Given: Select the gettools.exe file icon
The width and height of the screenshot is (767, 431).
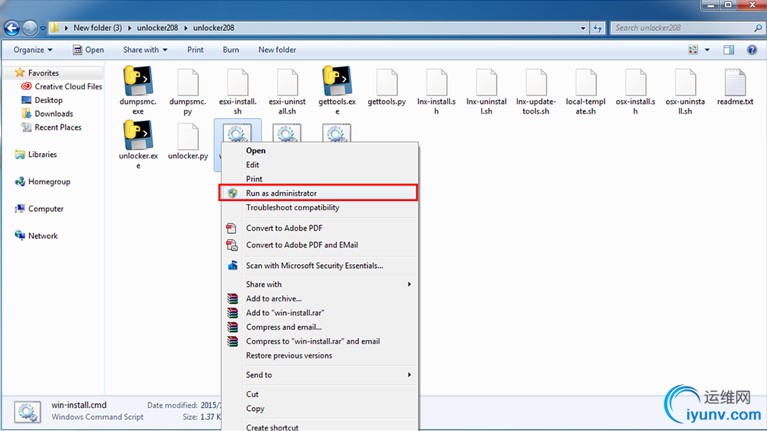Looking at the screenshot, I should (x=337, y=81).
